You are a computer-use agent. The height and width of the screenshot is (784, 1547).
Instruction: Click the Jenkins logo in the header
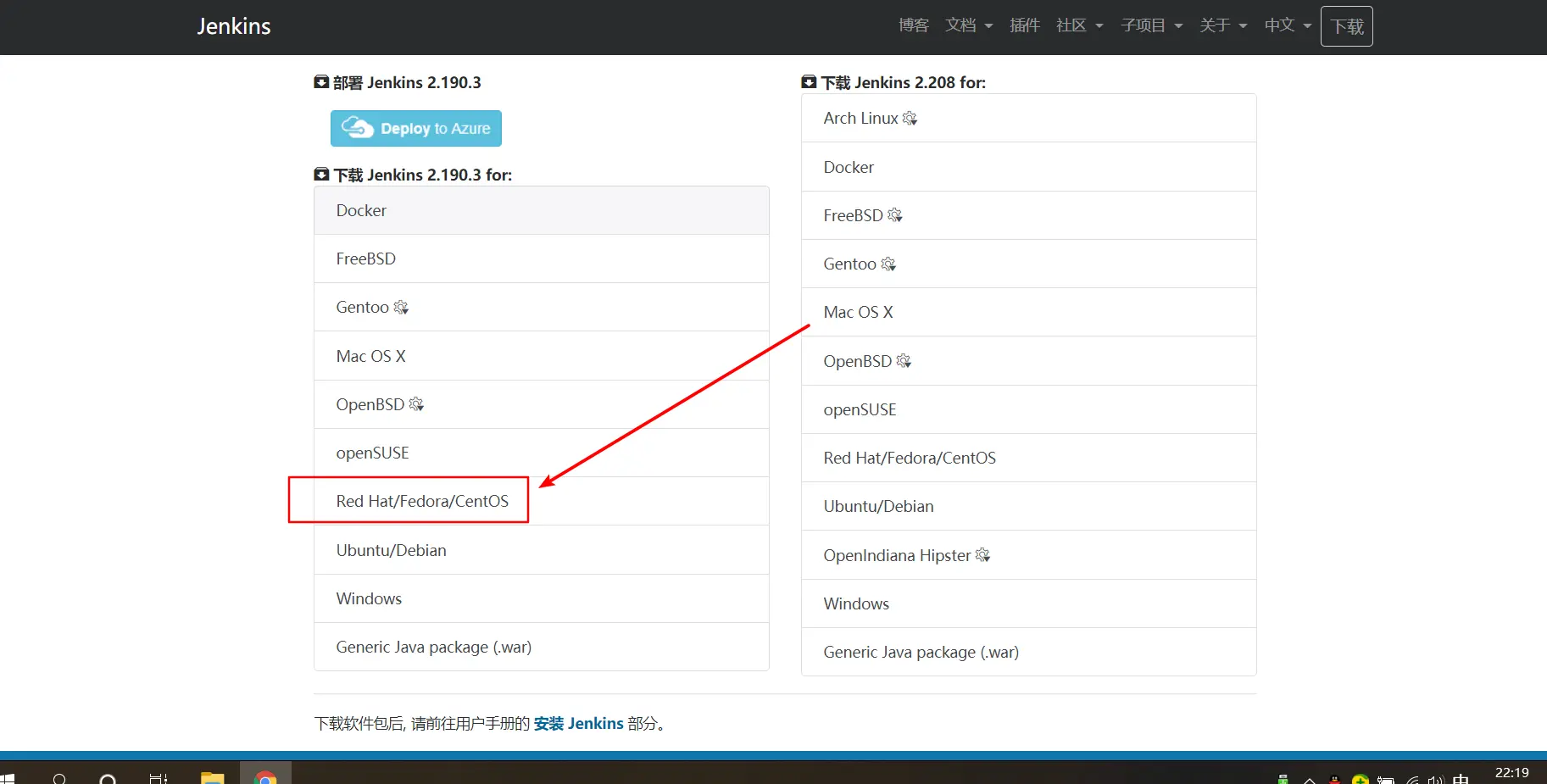pyautogui.click(x=234, y=26)
